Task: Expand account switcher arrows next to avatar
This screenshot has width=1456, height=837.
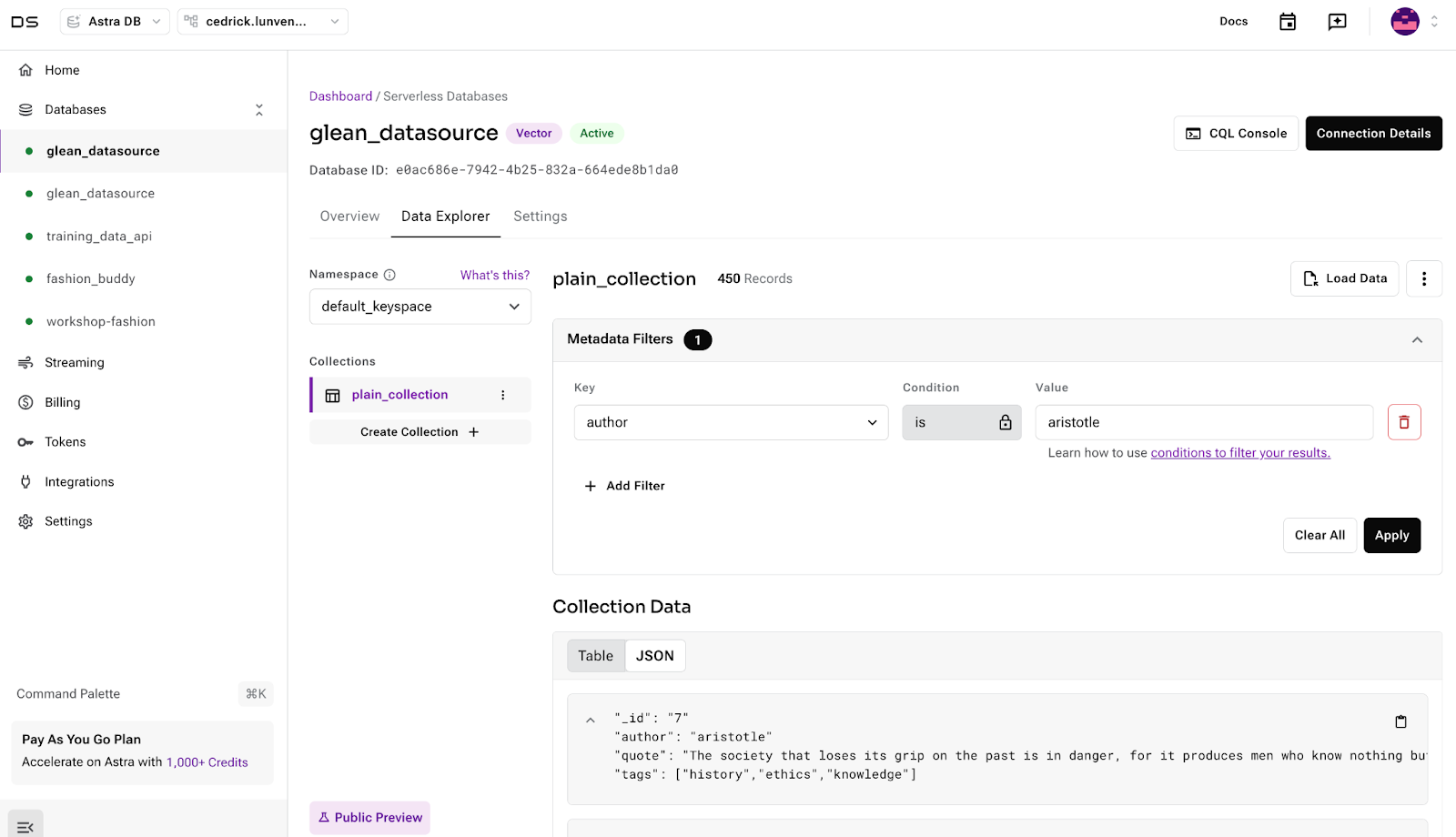Action: (1434, 21)
